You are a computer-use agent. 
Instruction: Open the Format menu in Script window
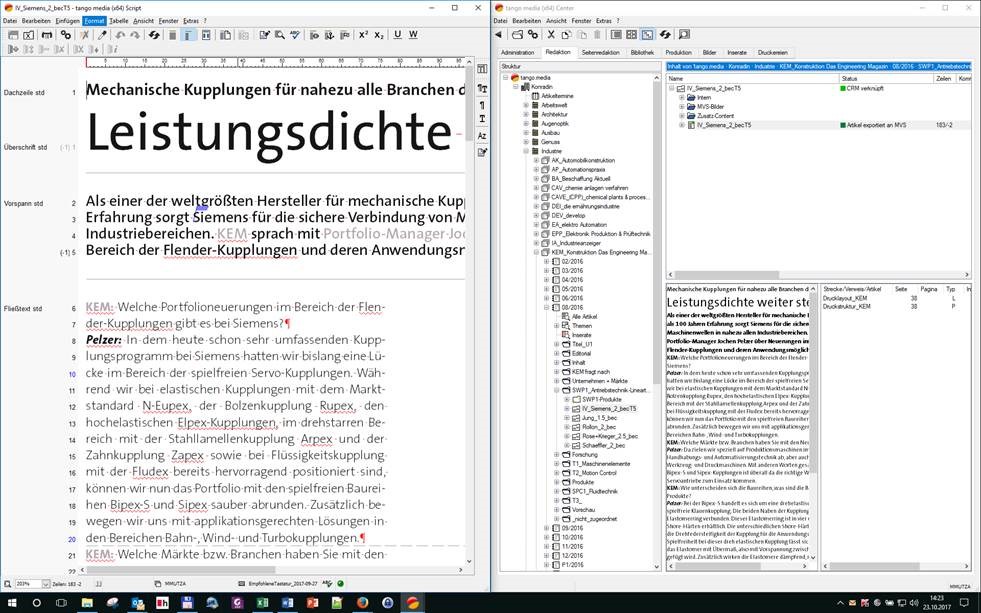click(x=94, y=20)
